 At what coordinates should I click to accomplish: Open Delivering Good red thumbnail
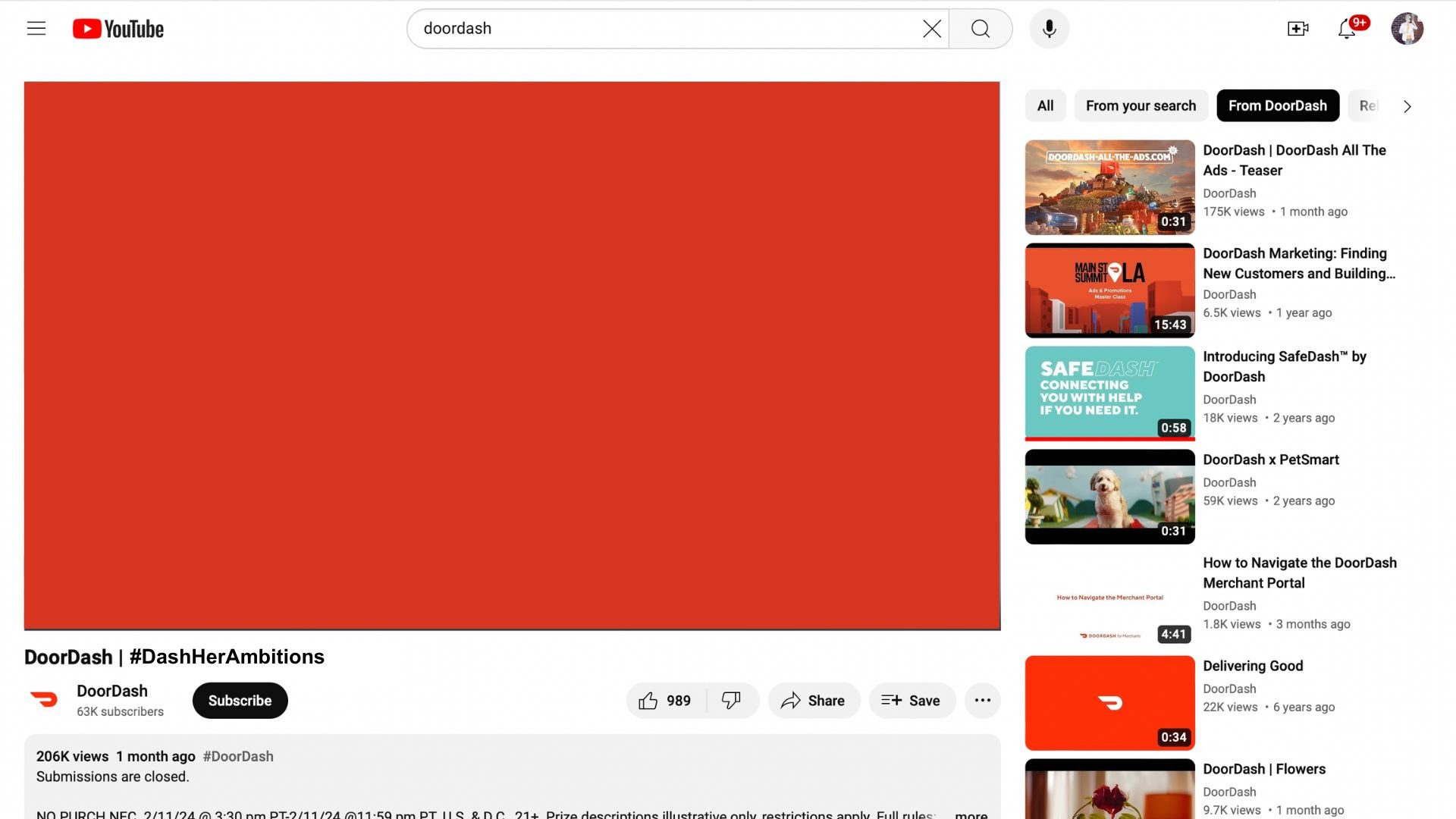point(1110,703)
